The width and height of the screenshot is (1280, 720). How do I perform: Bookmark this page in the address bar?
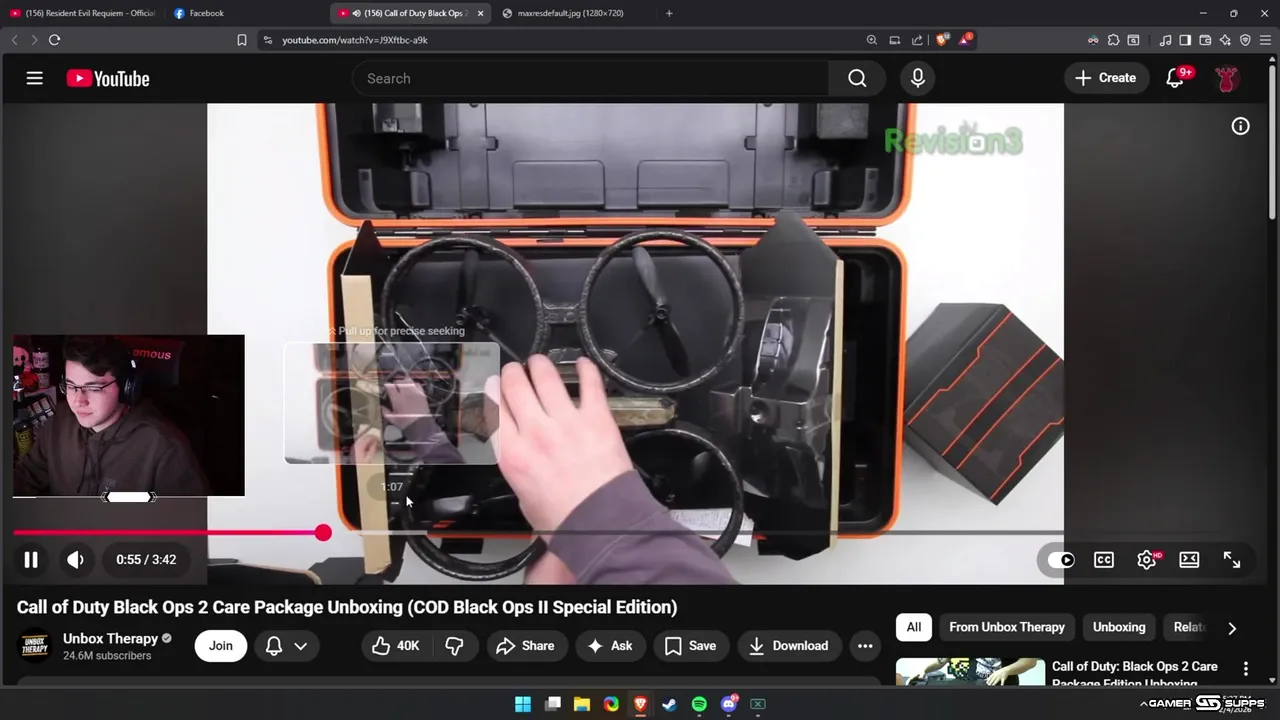coord(242,40)
